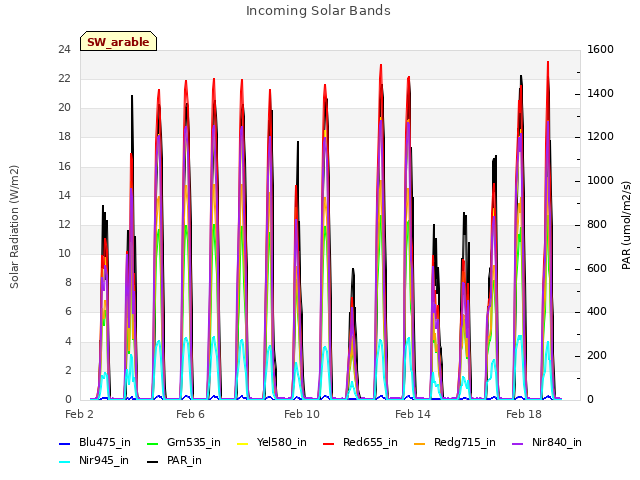Click the 600 right y-axis value

(x=597, y=269)
